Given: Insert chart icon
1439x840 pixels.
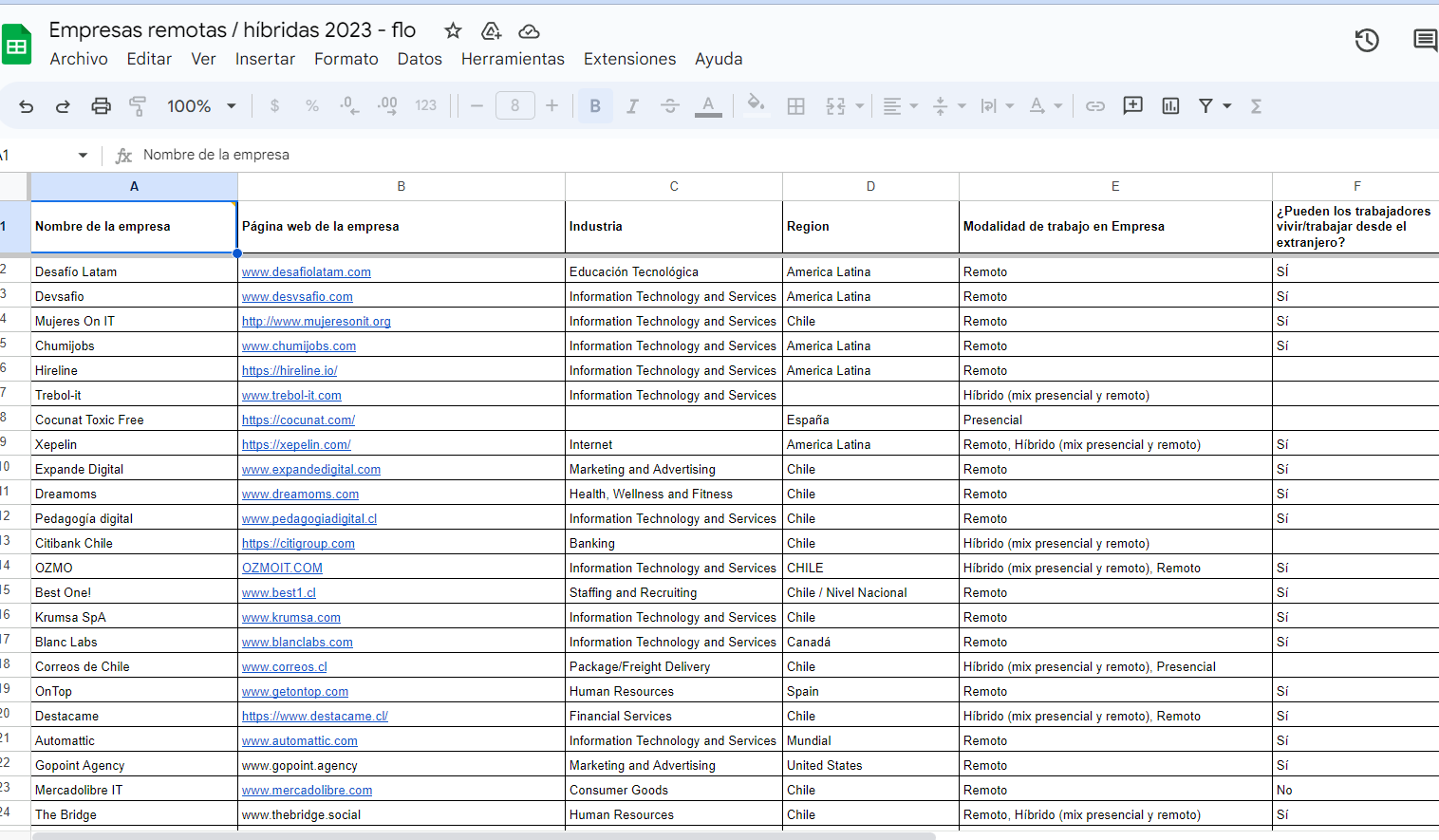Looking at the screenshot, I should coord(1170,106).
